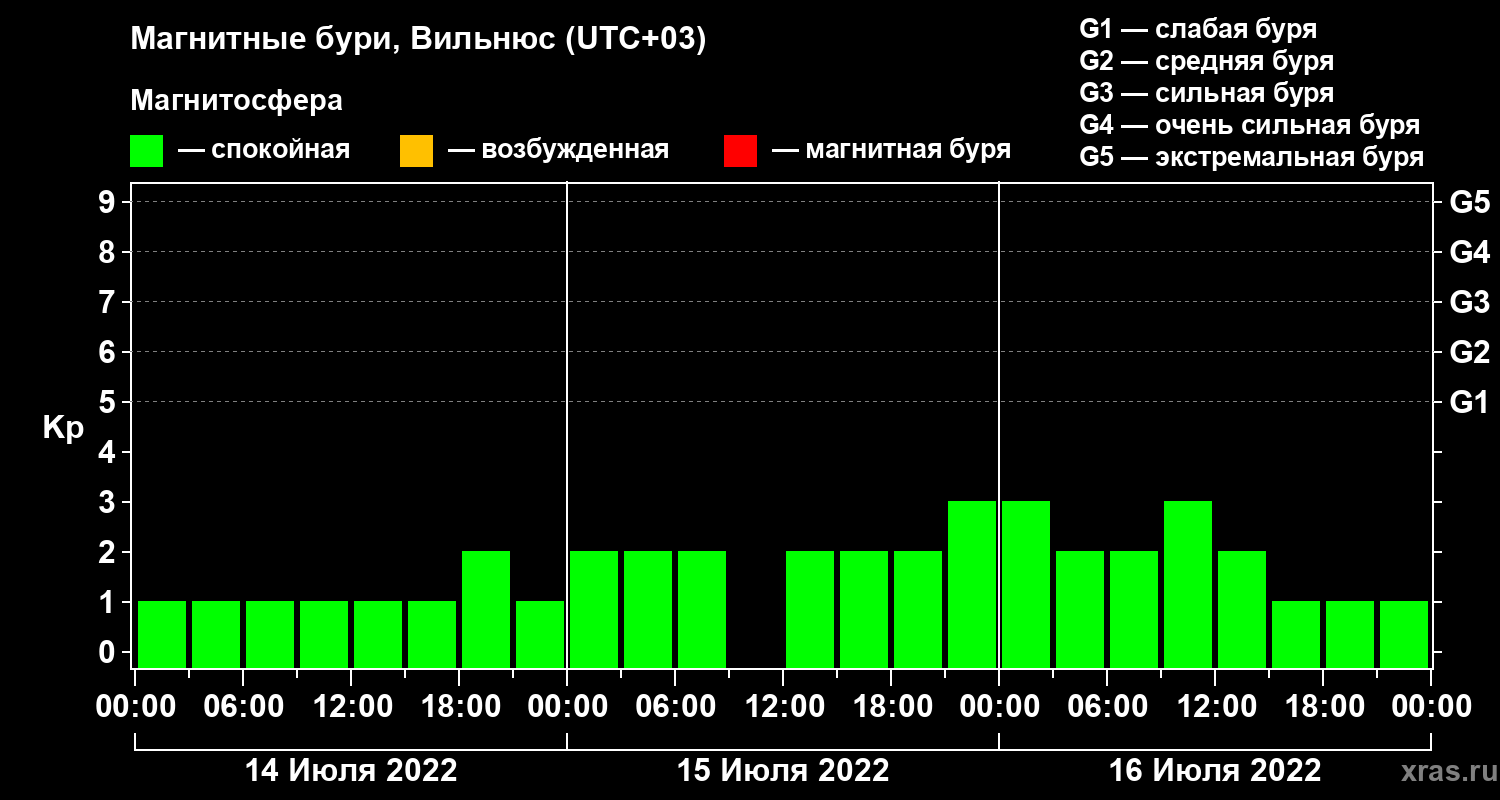
Task: Click the '12:00' time label of 14 Июля
Action: (x=351, y=706)
